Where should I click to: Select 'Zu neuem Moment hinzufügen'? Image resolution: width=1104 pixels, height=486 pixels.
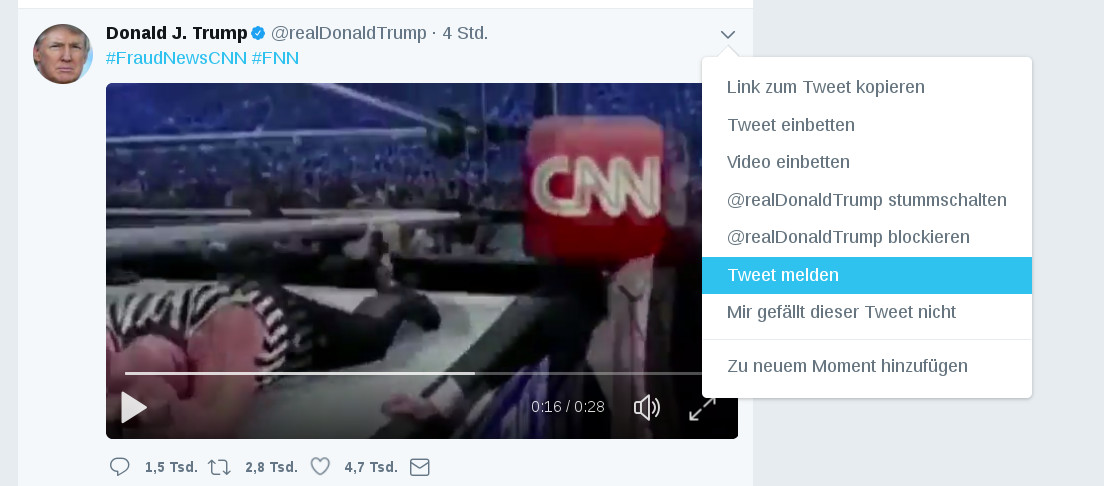(x=848, y=366)
